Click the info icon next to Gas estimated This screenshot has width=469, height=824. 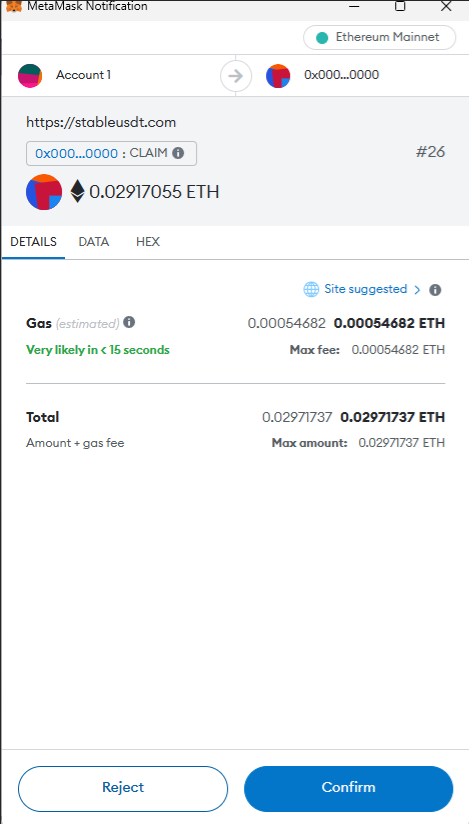coord(129,322)
